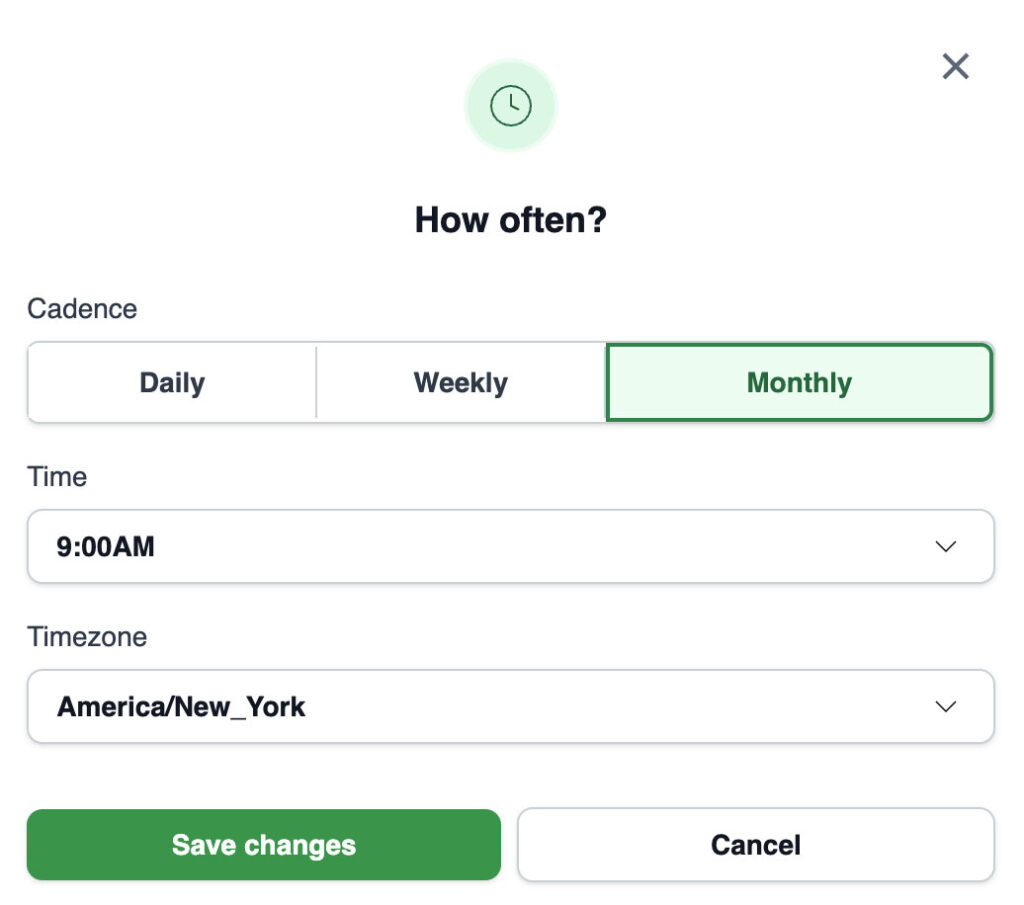1024x905 pixels.
Task: Click the chevron arrow in Timezone field
Action: [x=945, y=706]
